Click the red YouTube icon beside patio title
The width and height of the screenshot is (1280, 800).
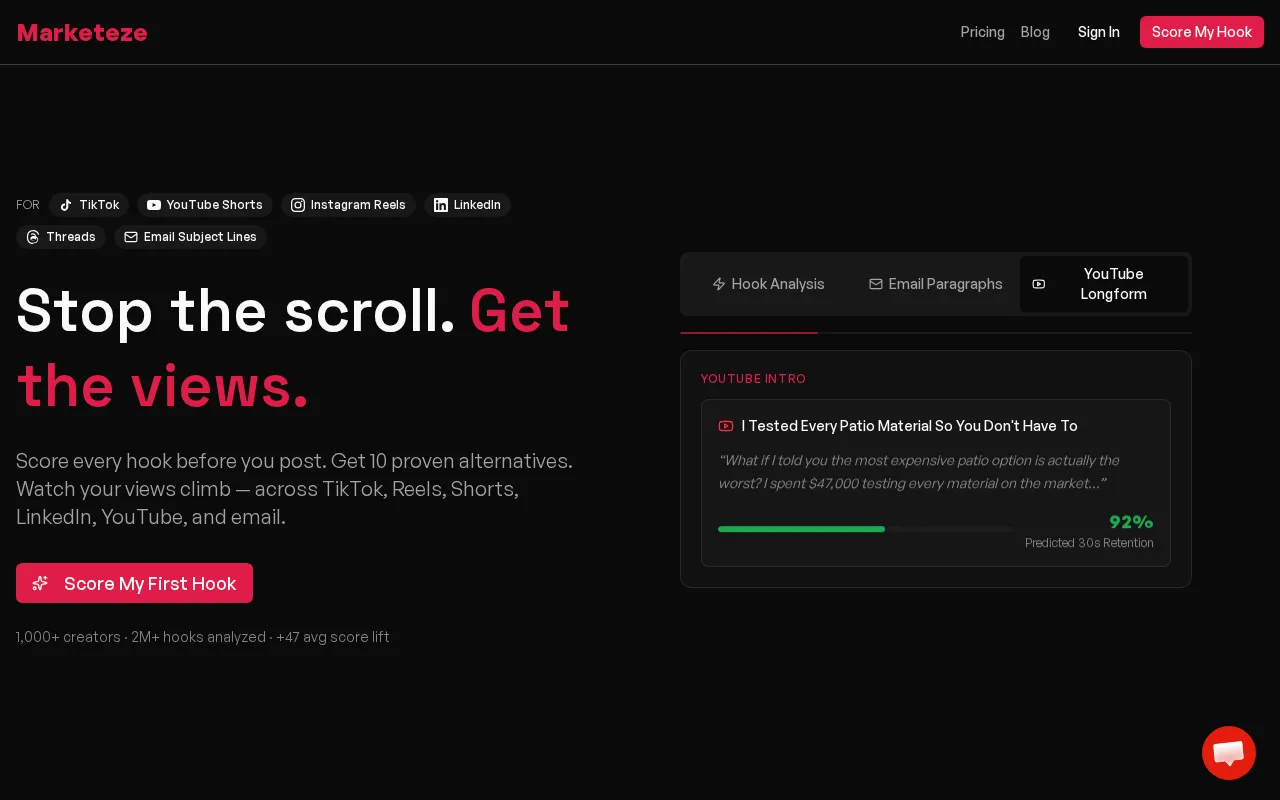pos(726,426)
